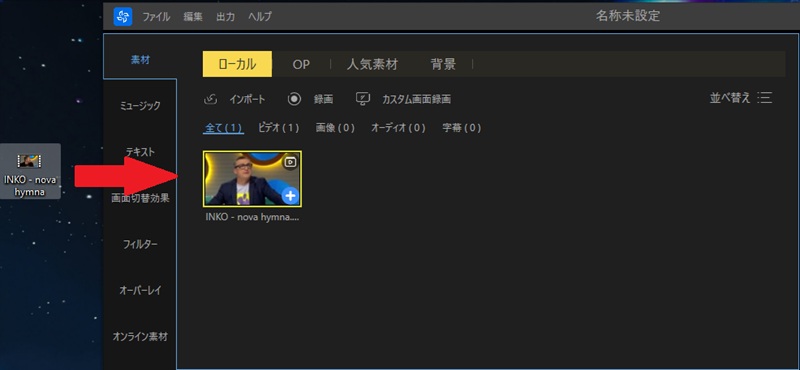Select the INKO - nova hymna video thumbnail

252,179
